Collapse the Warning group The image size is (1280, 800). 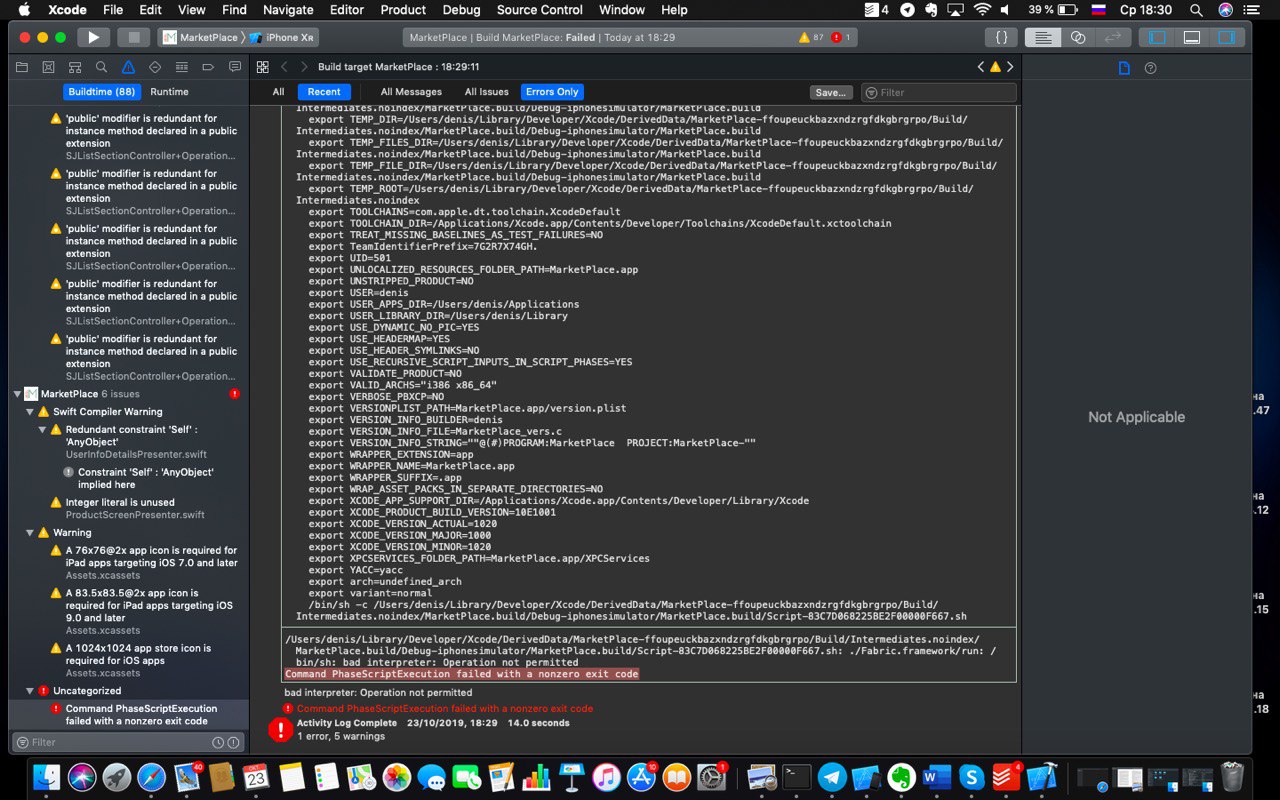(30, 533)
